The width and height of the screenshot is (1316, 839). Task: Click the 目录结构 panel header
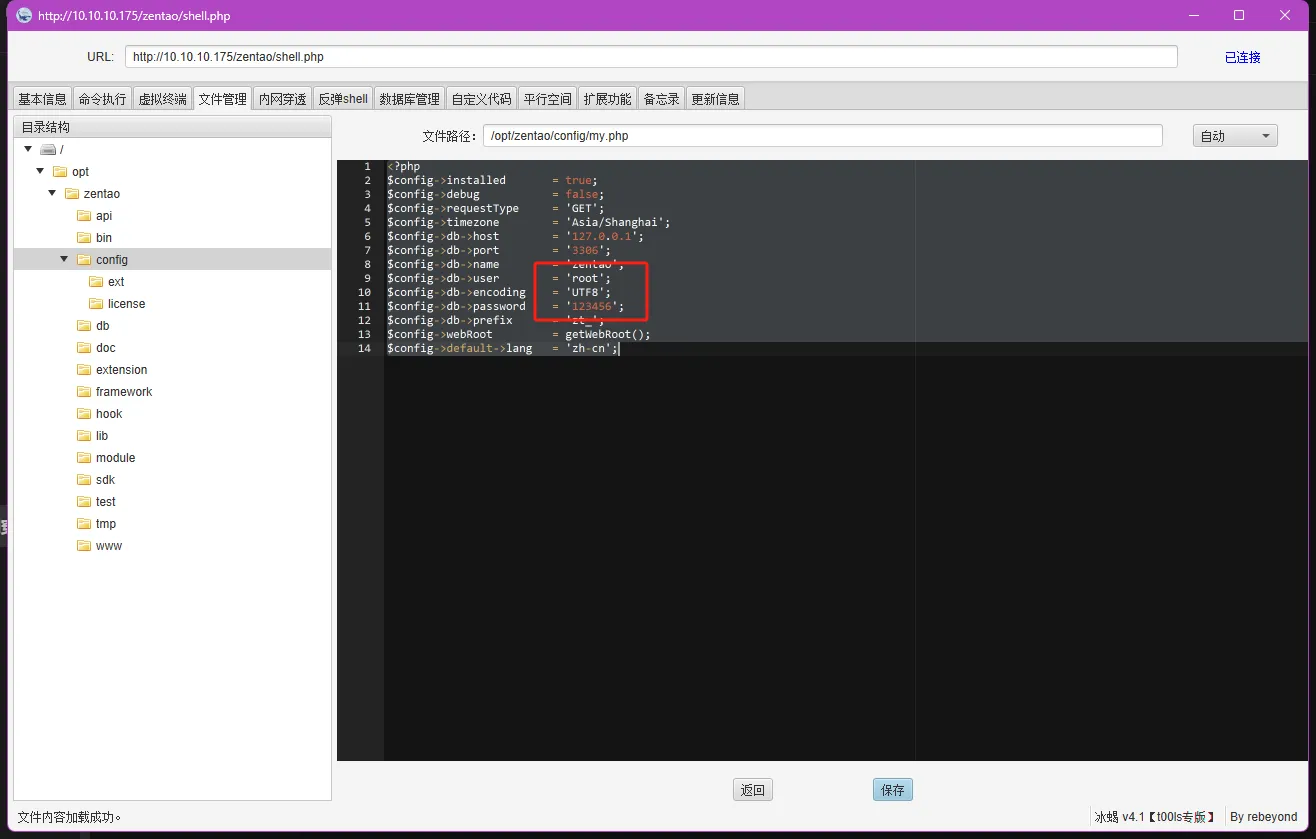172,127
